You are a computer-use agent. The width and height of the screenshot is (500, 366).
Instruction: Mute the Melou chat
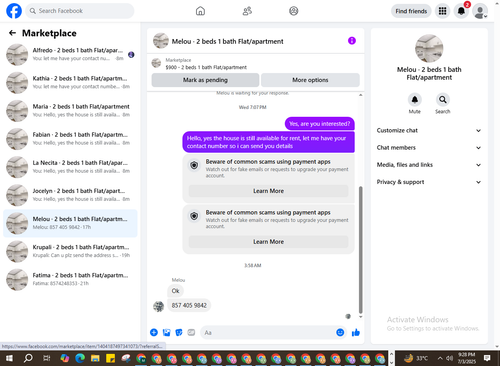click(415, 99)
